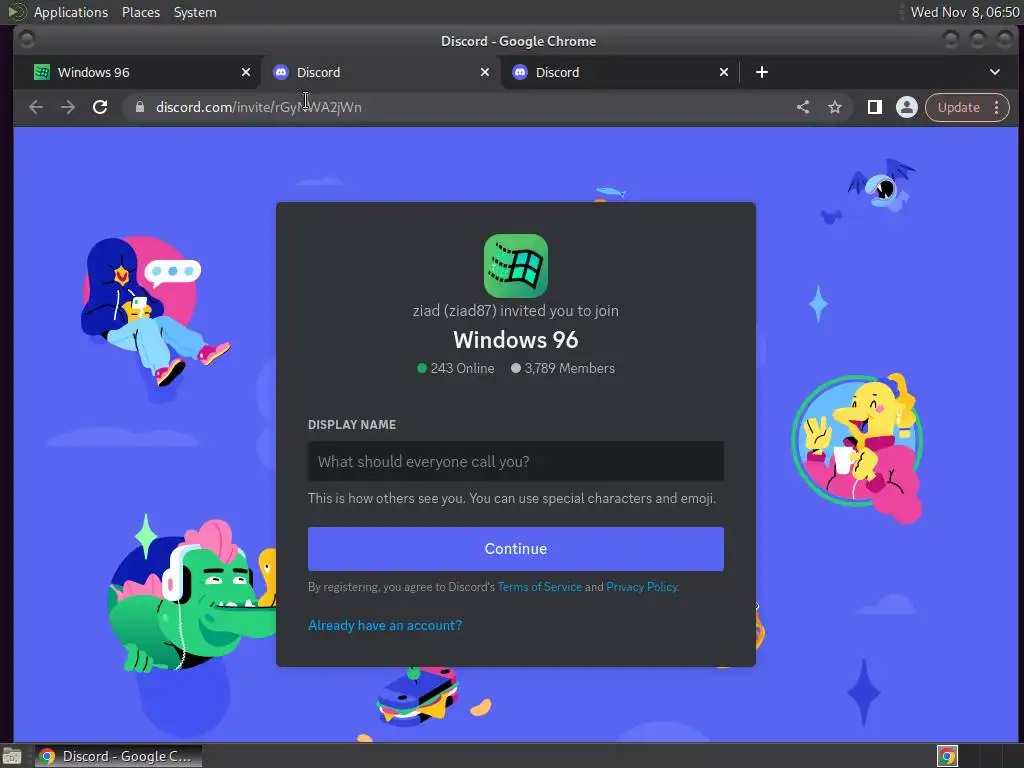Expand the tab search chevron
This screenshot has width=1024, height=768.
tap(995, 72)
